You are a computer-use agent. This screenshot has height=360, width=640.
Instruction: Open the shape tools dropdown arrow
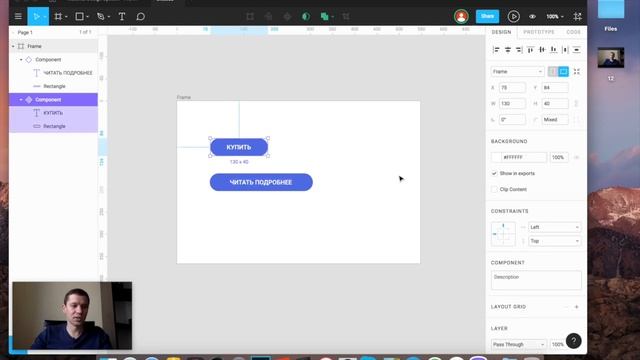[87, 17]
